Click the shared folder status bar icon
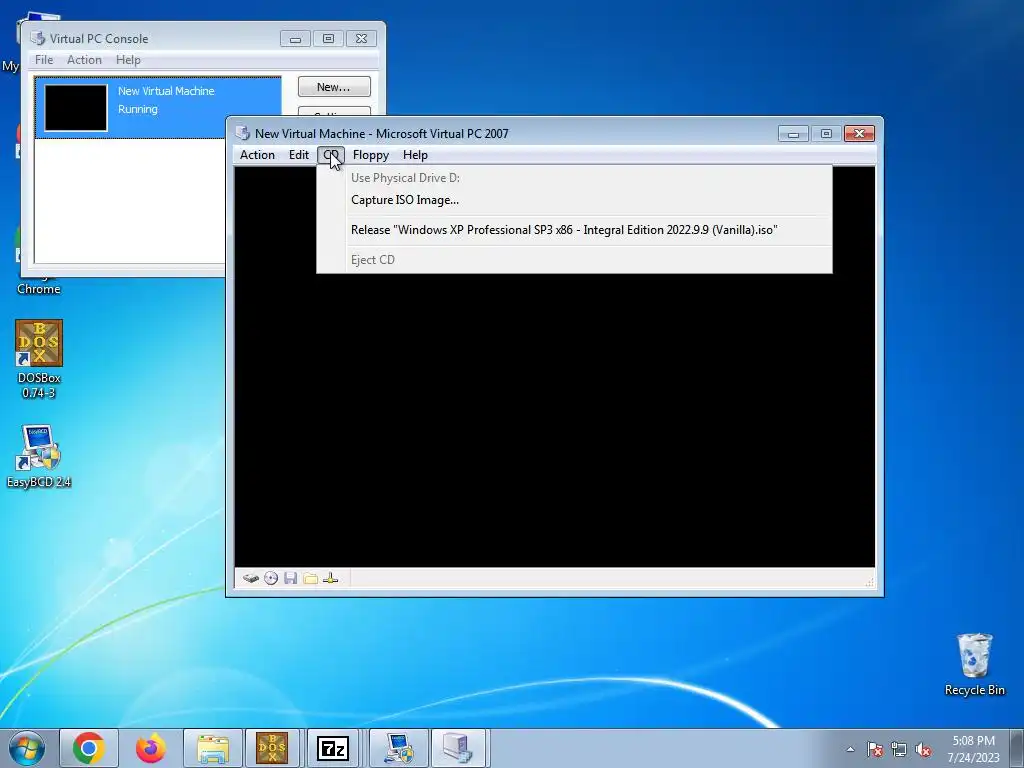This screenshot has width=1024, height=768. [x=311, y=578]
